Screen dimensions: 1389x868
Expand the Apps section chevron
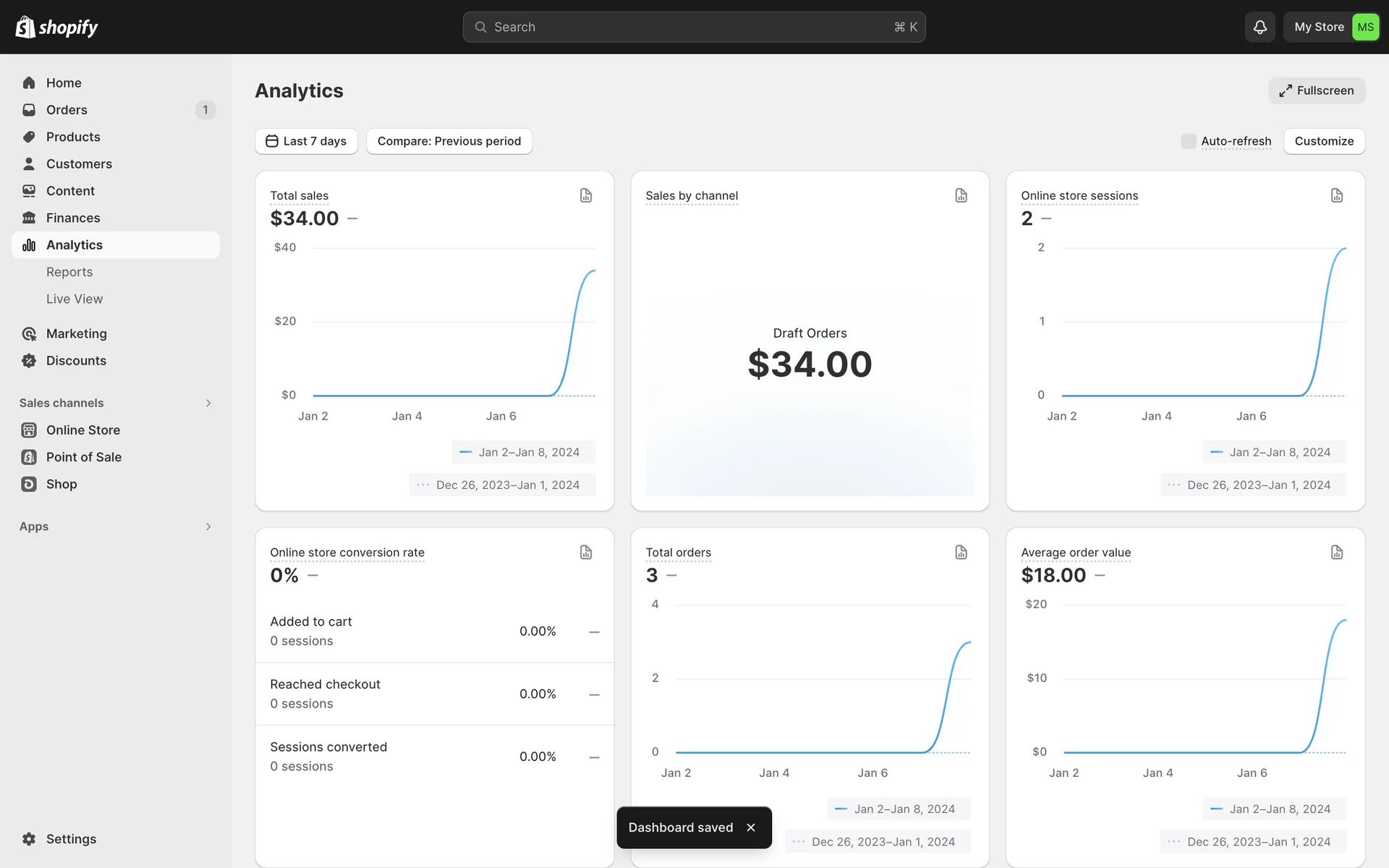coord(208,527)
